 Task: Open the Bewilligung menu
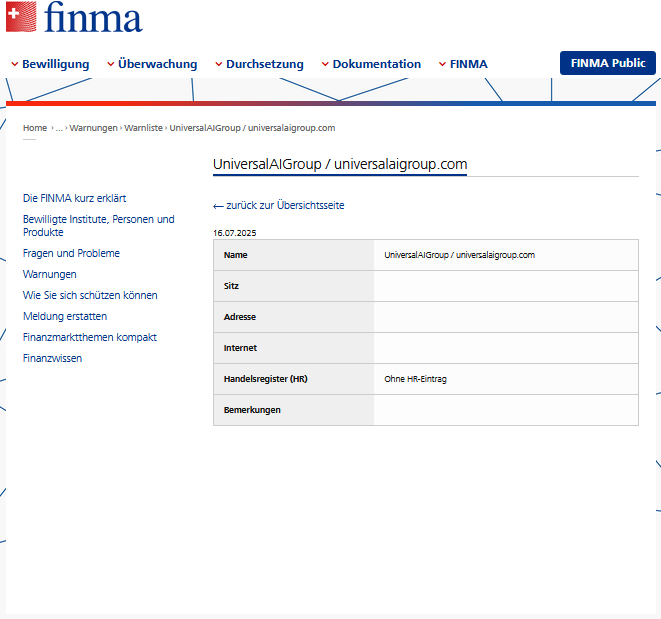coord(56,64)
